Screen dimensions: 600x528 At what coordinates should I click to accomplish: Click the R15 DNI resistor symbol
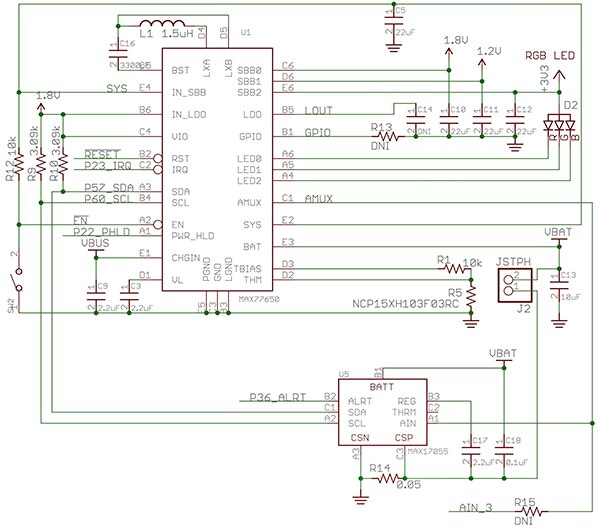click(x=527, y=512)
